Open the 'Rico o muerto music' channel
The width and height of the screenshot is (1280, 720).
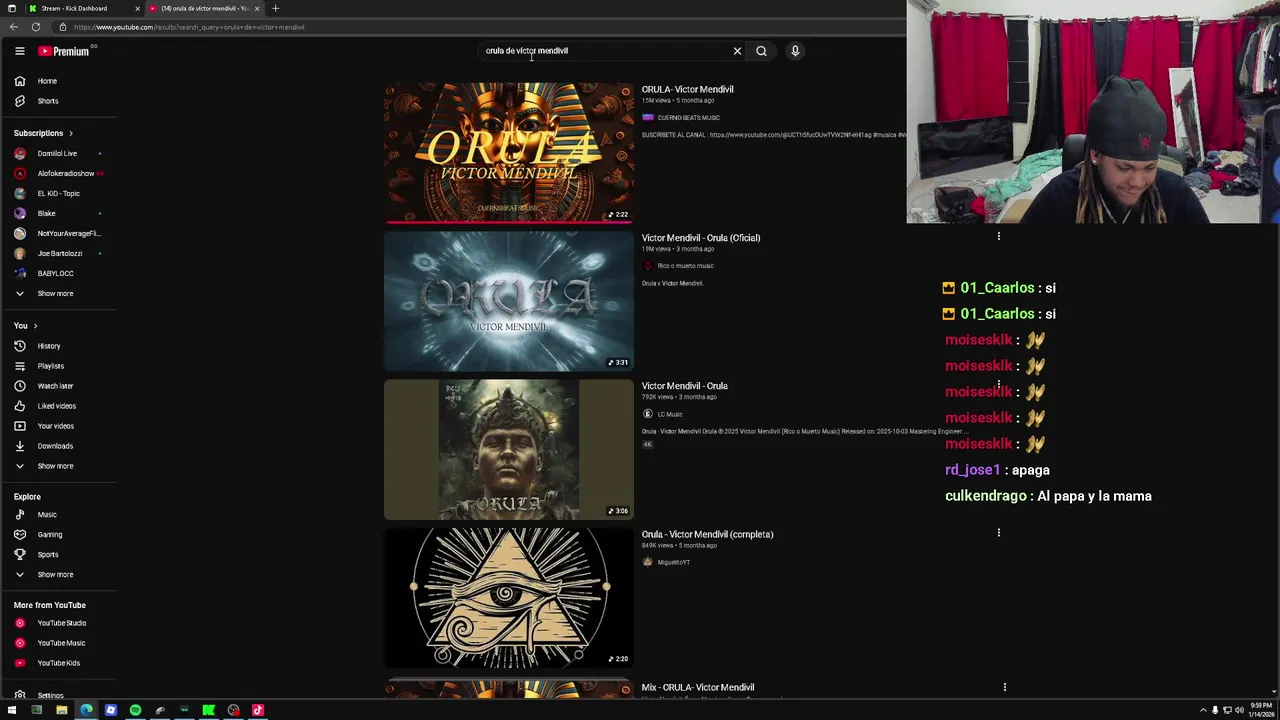pos(685,266)
